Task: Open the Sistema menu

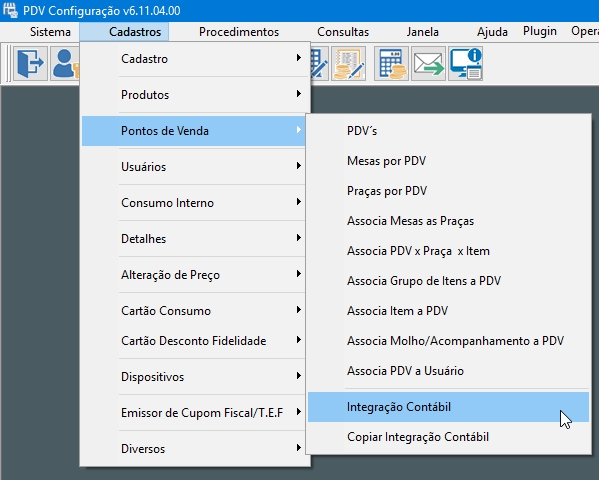Action: pyautogui.click(x=50, y=32)
